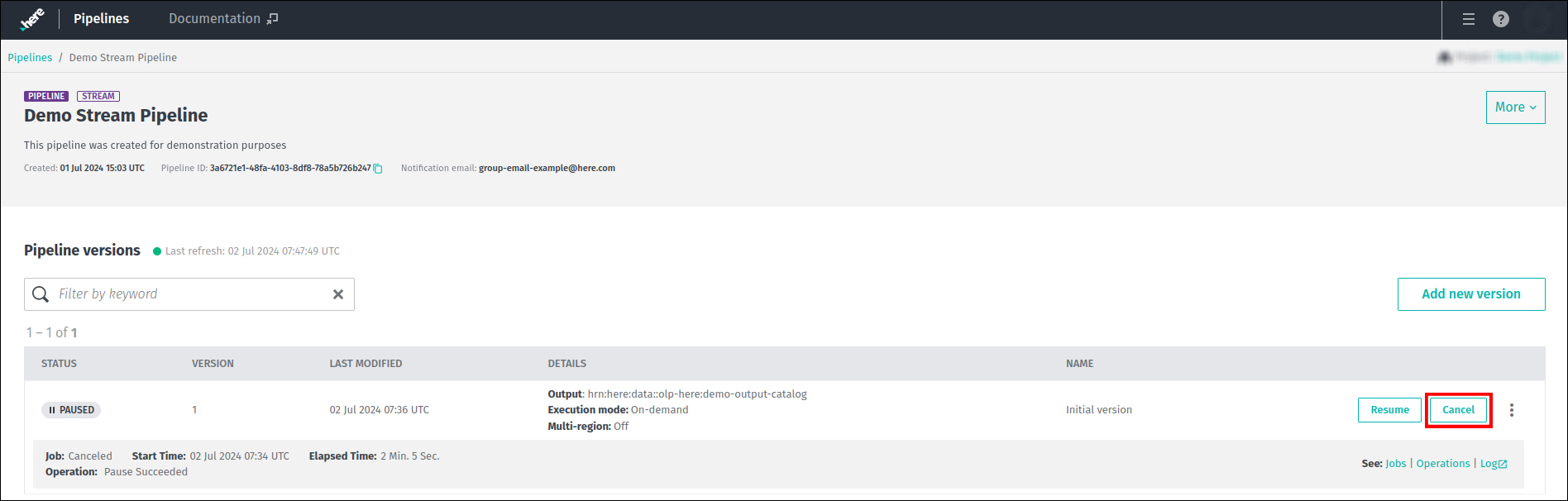Click the Demo Stream Pipeline breadcrumb text
The width and height of the screenshot is (1568, 501).
(x=123, y=57)
